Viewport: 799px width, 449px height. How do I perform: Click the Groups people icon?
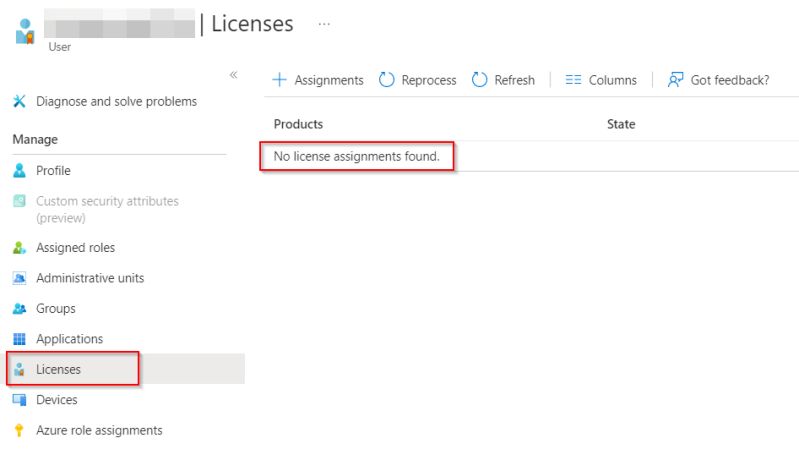[19, 308]
